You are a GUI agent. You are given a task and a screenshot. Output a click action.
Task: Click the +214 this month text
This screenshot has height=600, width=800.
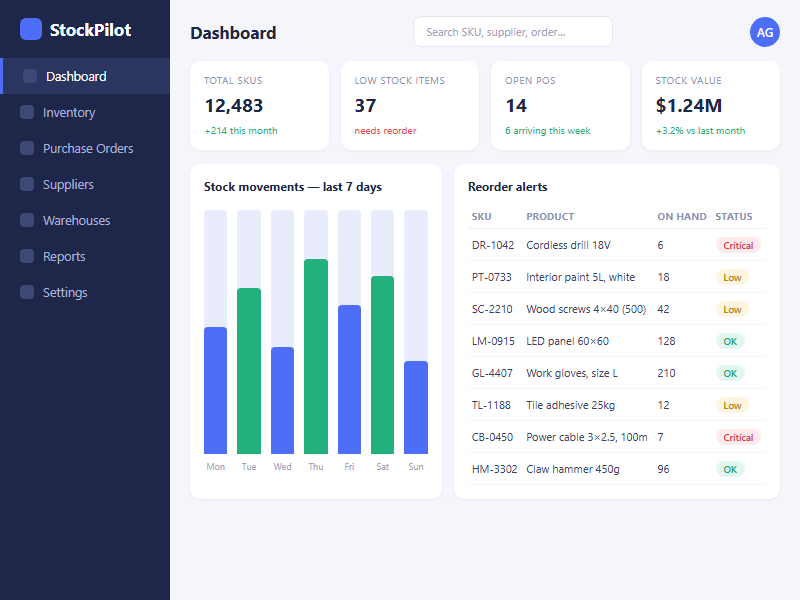pos(241,131)
